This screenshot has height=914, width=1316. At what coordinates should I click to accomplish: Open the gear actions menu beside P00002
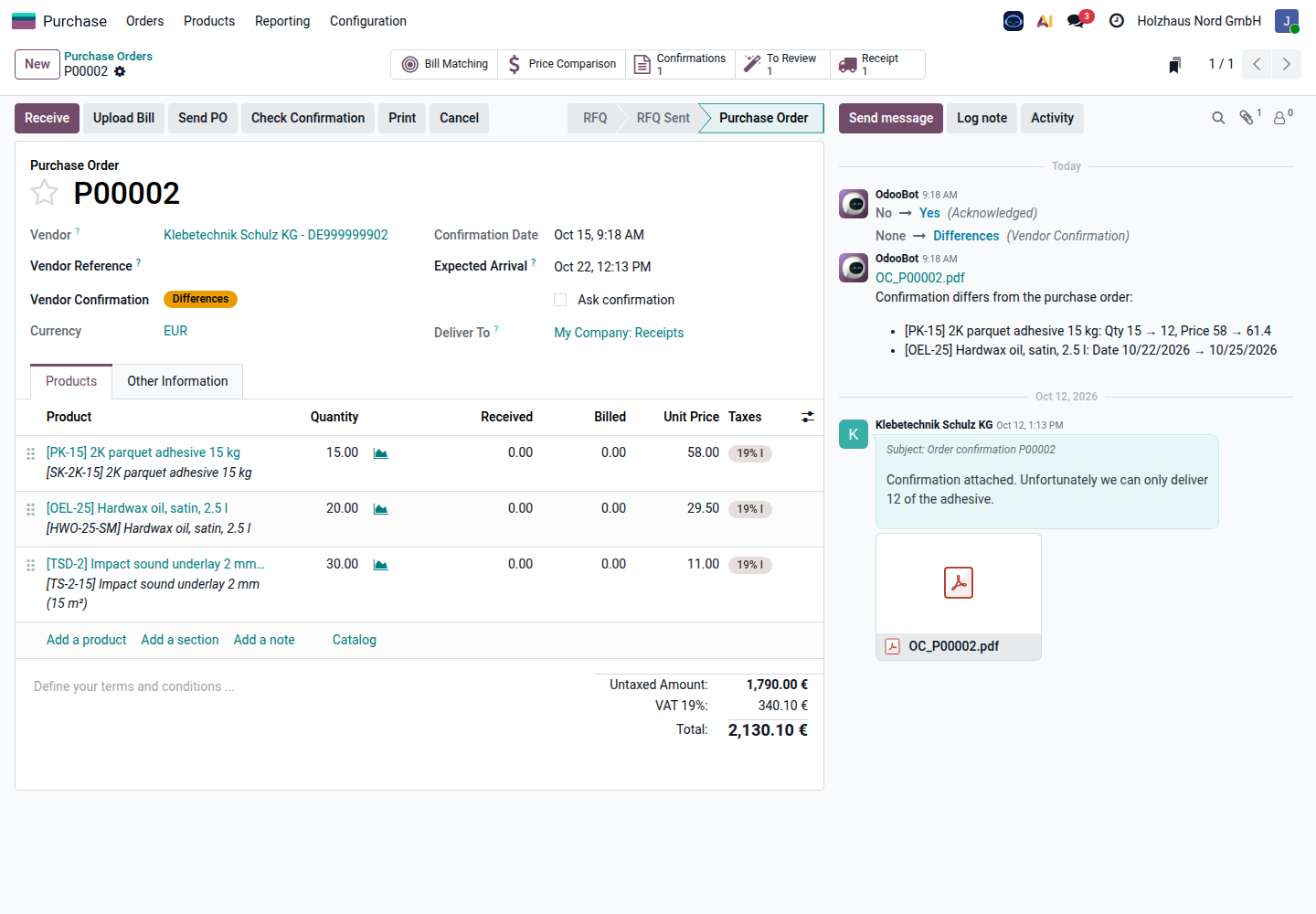[x=120, y=71]
